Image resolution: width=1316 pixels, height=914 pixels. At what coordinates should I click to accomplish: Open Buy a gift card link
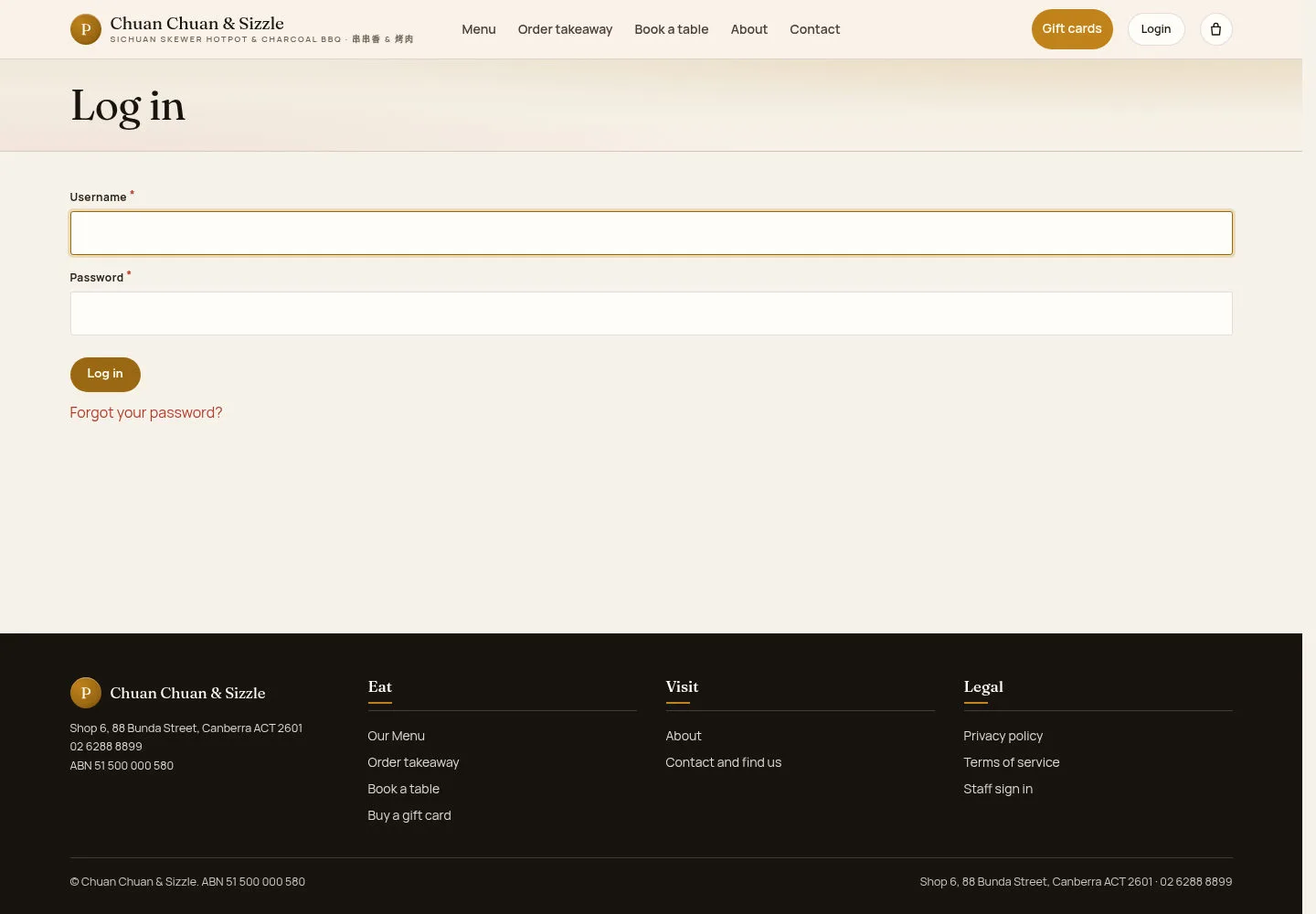(409, 815)
